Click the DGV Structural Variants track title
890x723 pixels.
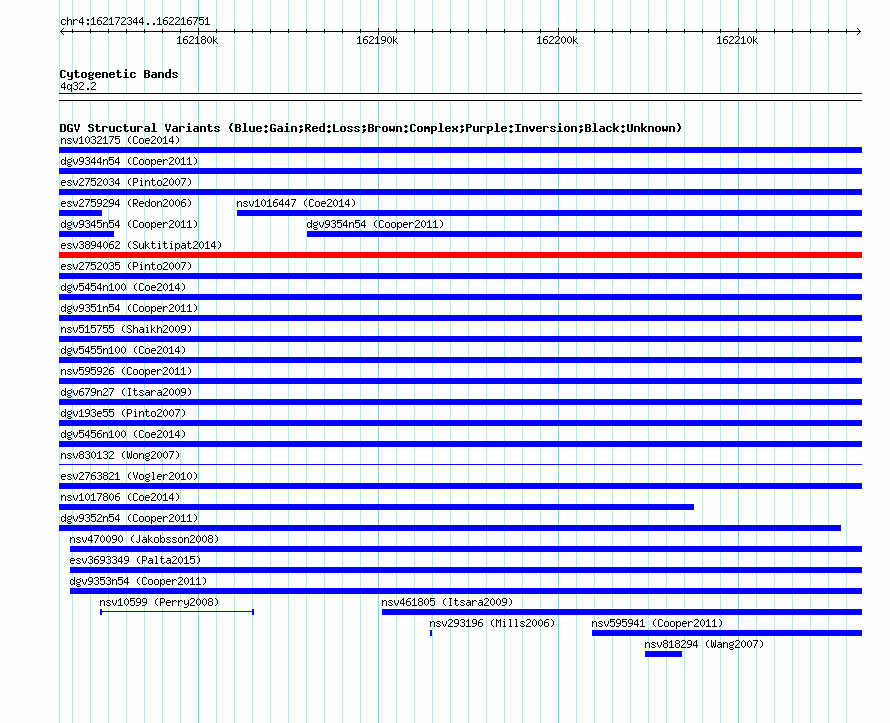[x=370, y=128]
